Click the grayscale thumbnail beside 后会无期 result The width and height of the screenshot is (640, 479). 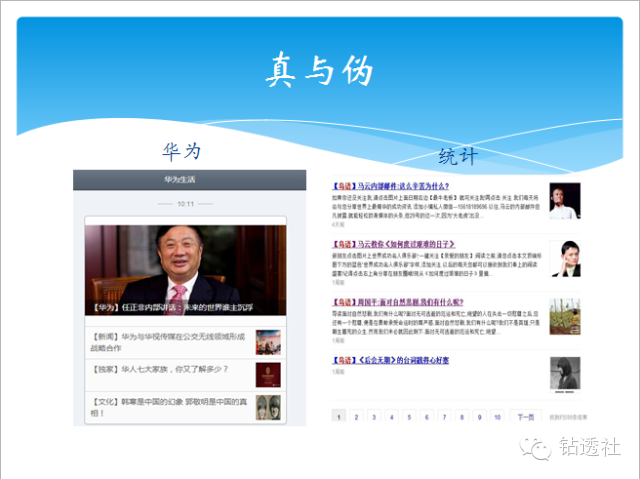pyautogui.click(x=565, y=375)
